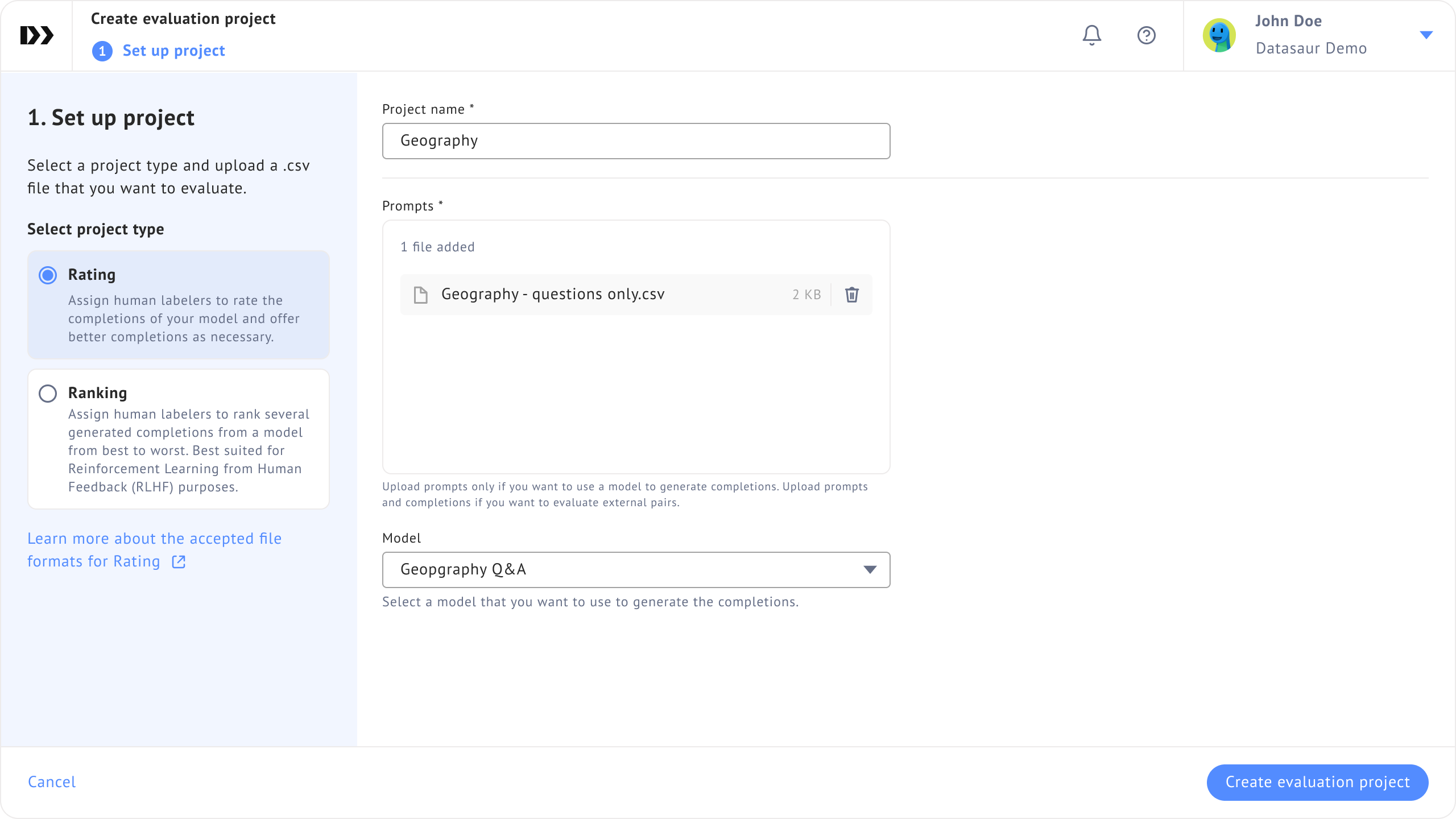1456x819 pixels.
Task: Open the help question mark icon
Action: click(1146, 35)
